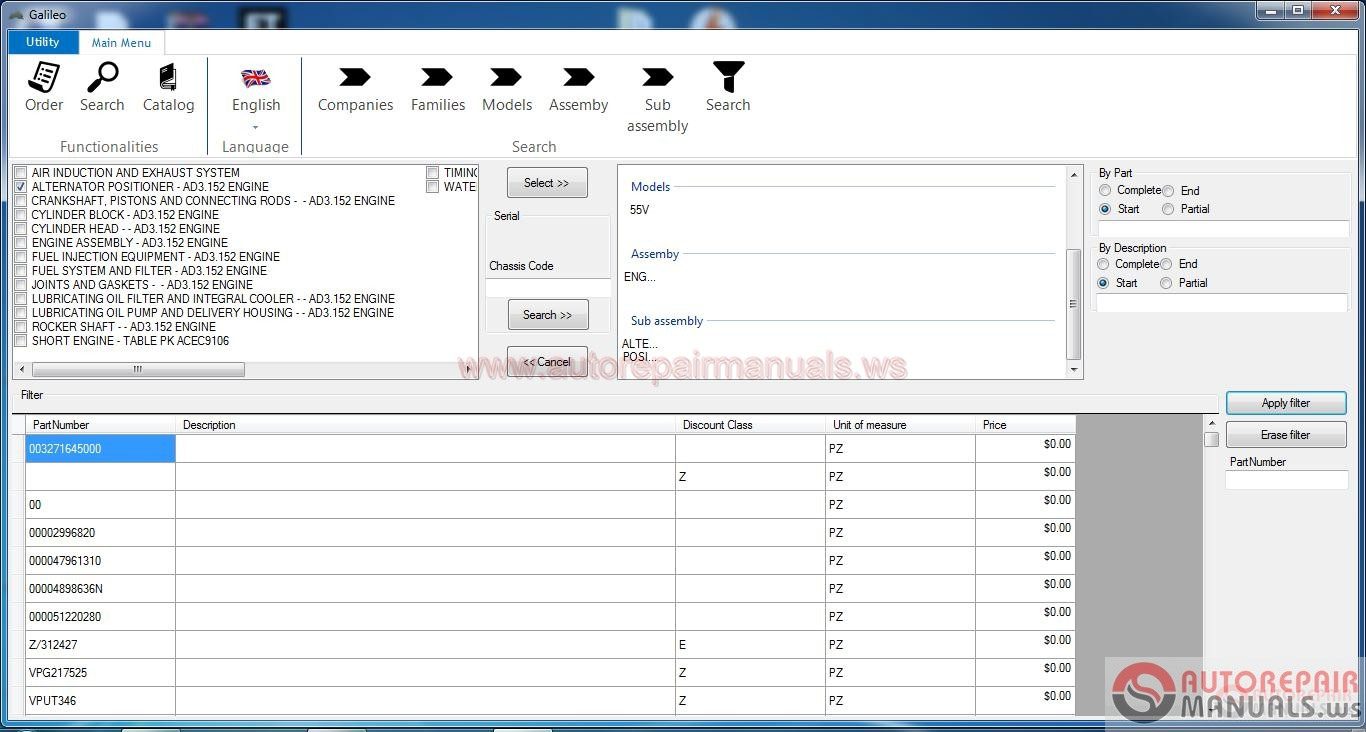Check LUBRICATING OIL FILTER AND INTEGRAL COOLER
1366x732 pixels.
click(21, 299)
